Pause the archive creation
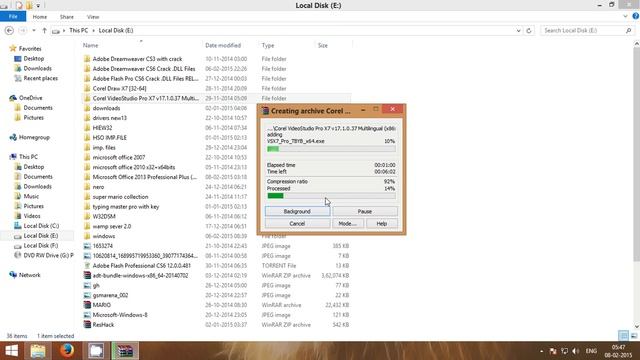640x360 pixels. pyautogui.click(x=364, y=211)
